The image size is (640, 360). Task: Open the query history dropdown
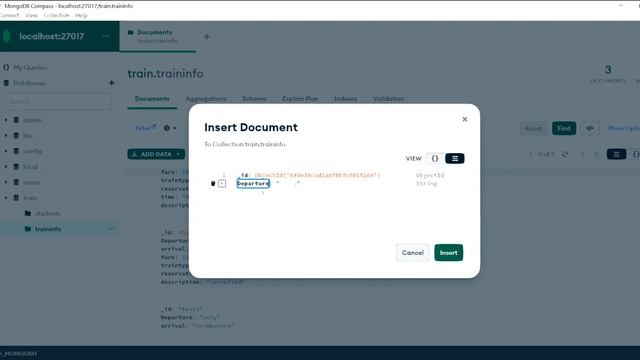pos(170,128)
